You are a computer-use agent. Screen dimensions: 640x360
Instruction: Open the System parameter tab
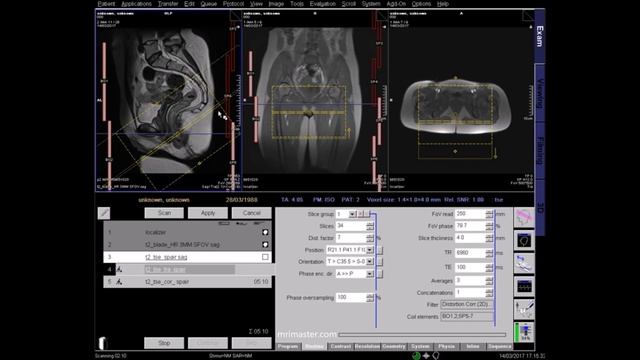point(420,347)
